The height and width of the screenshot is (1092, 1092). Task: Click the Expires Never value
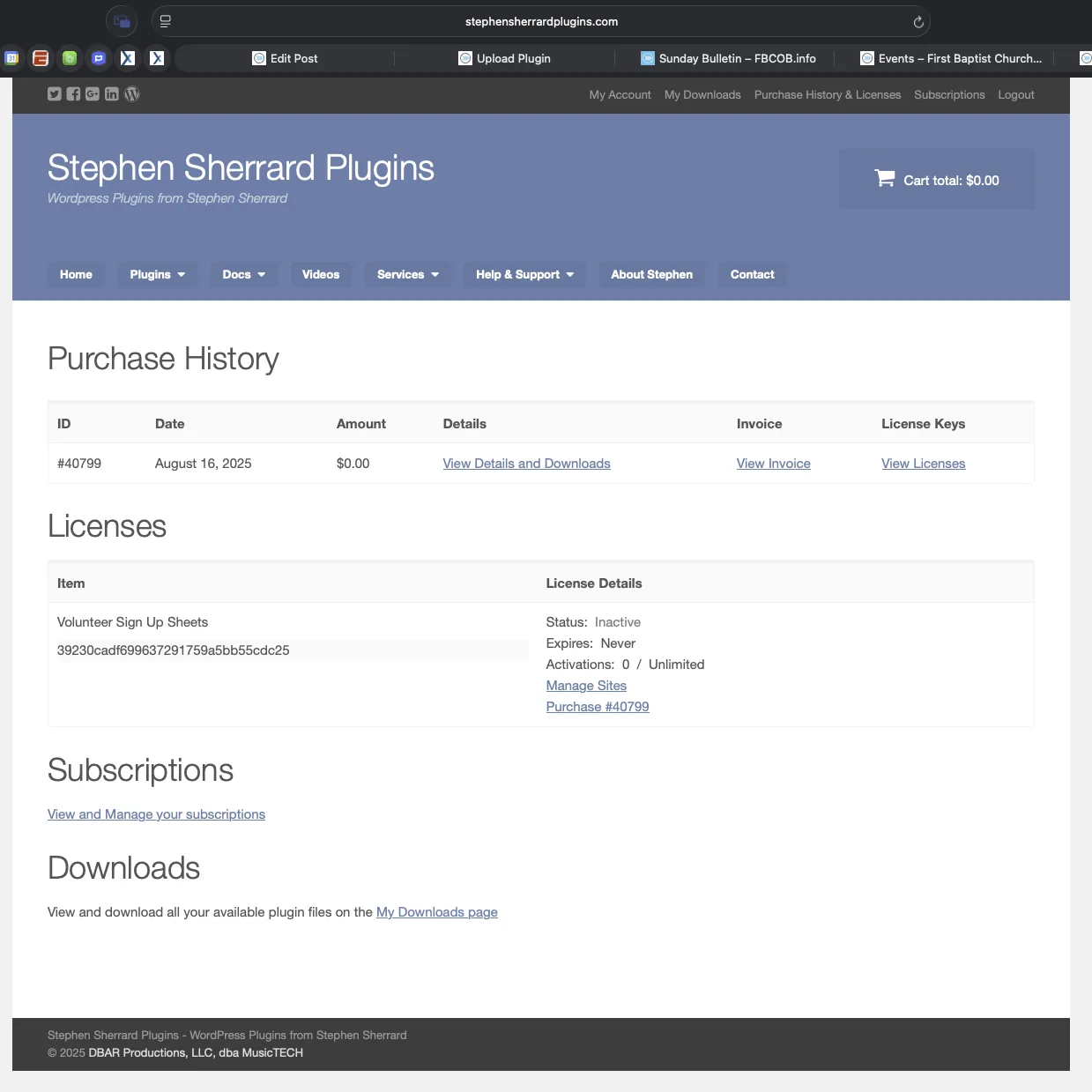[x=618, y=643]
